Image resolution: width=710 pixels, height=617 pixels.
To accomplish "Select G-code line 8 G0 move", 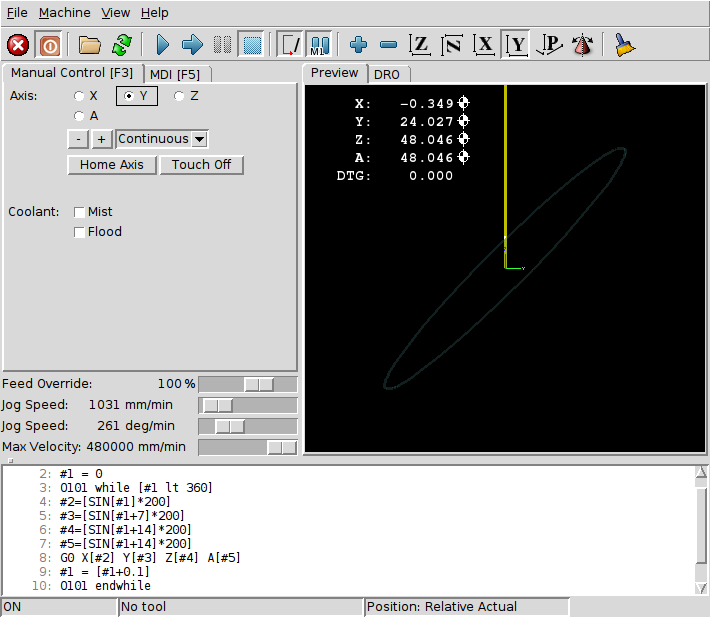I will (150, 558).
